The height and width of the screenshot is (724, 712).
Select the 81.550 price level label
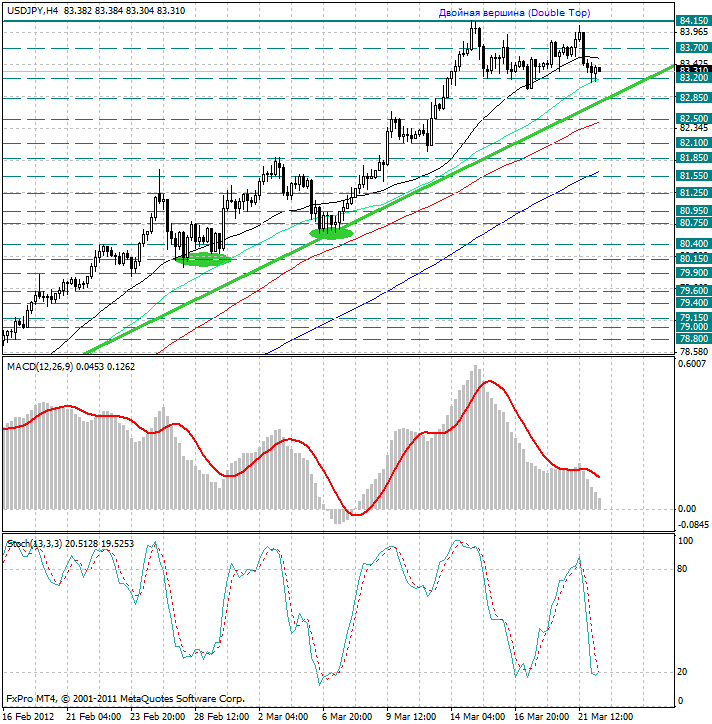coord(694,176)
